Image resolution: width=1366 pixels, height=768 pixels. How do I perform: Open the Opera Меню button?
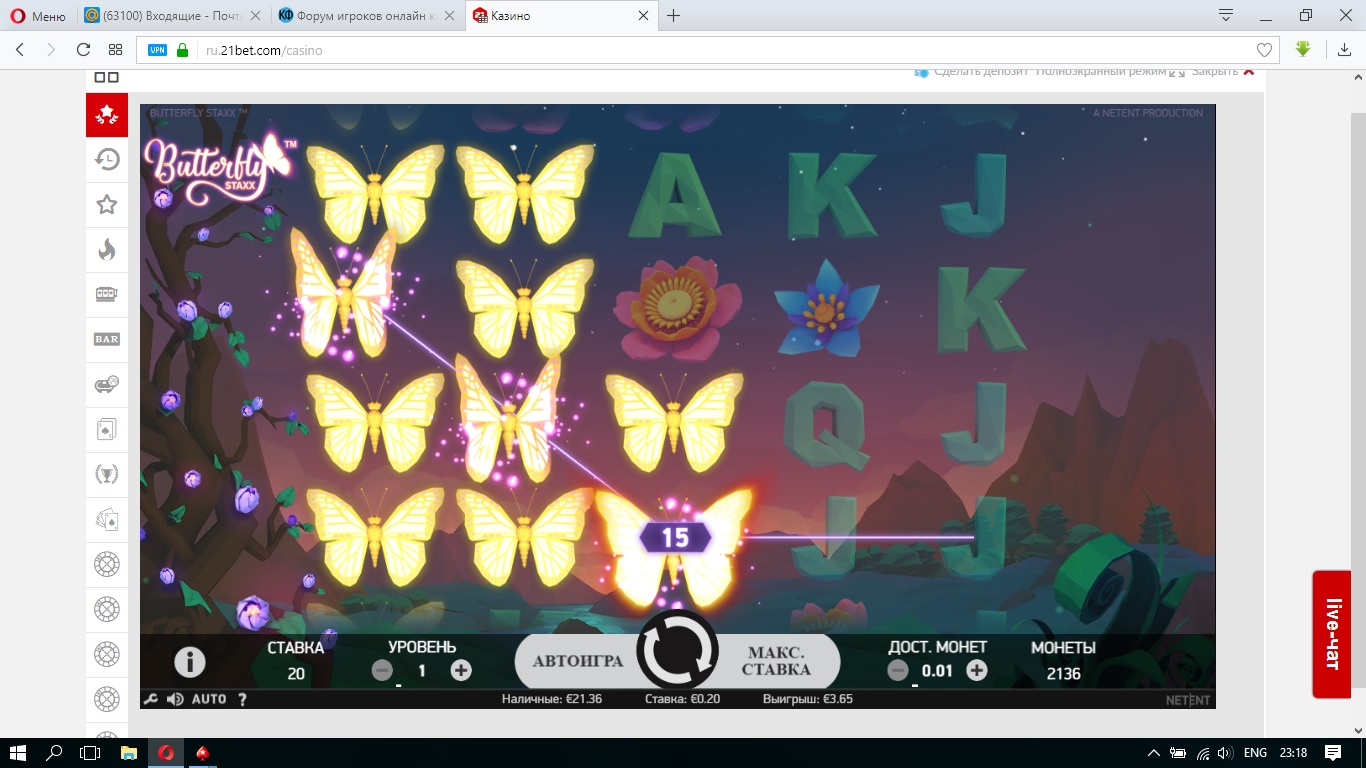pos(38,16)
